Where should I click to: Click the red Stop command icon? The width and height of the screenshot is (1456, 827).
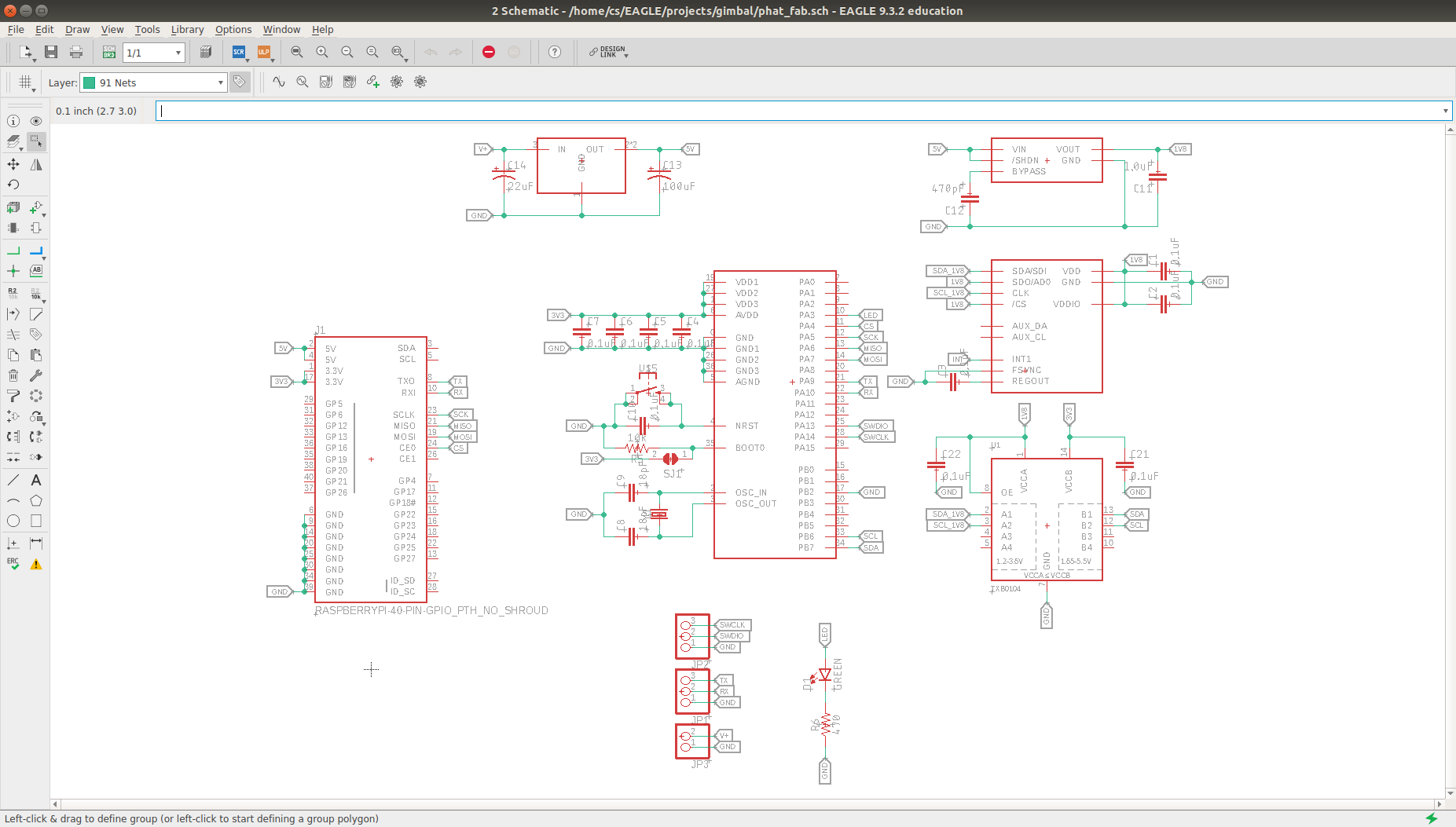(x=489, y=52)
